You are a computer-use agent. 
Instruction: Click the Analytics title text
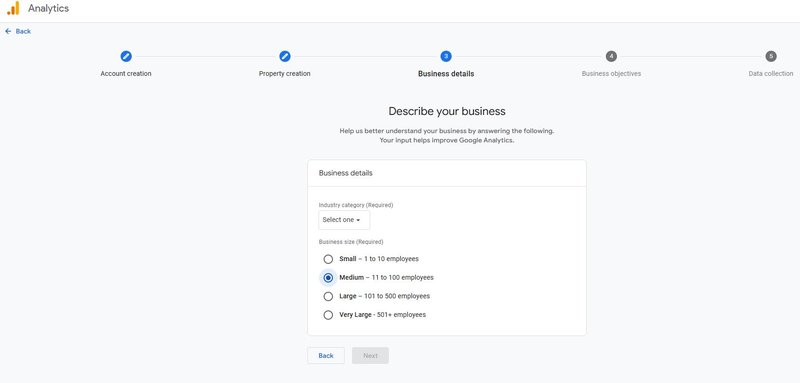[48, 8]
